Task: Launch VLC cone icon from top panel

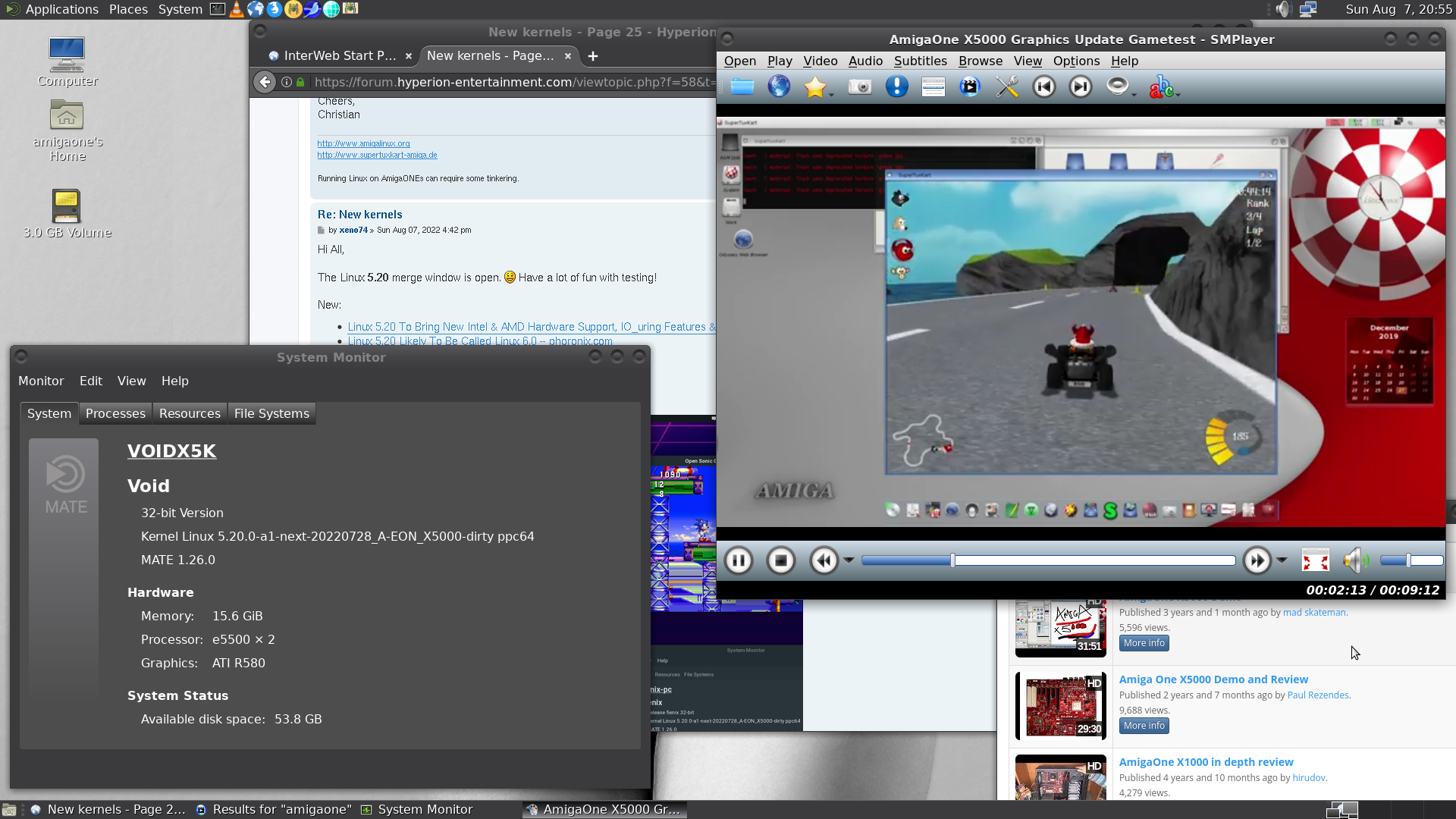Action: click(x=237, y=9)
